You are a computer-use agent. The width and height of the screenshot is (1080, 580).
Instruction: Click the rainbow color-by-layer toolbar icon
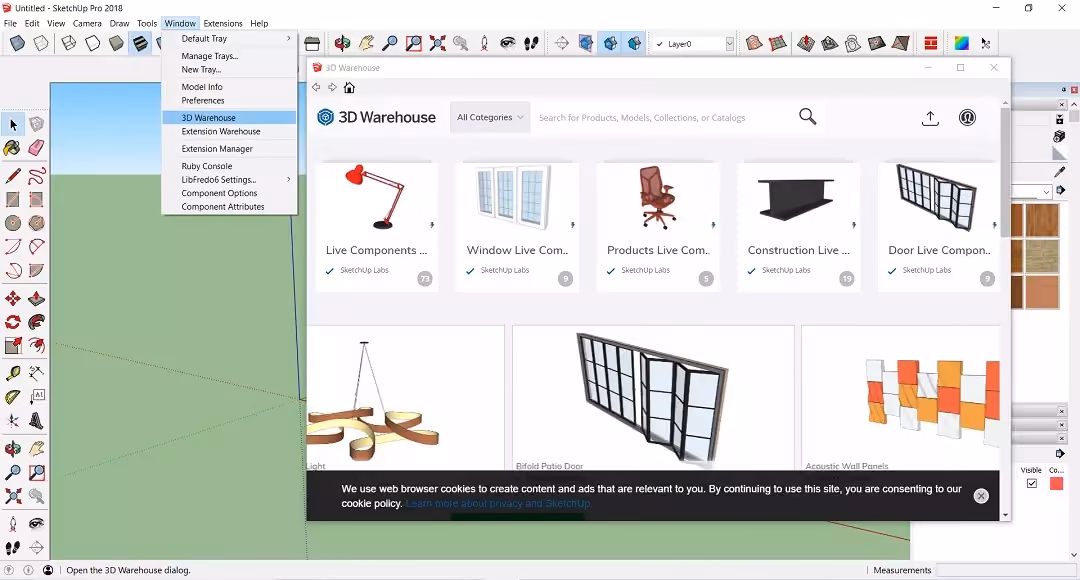(962, 43)
